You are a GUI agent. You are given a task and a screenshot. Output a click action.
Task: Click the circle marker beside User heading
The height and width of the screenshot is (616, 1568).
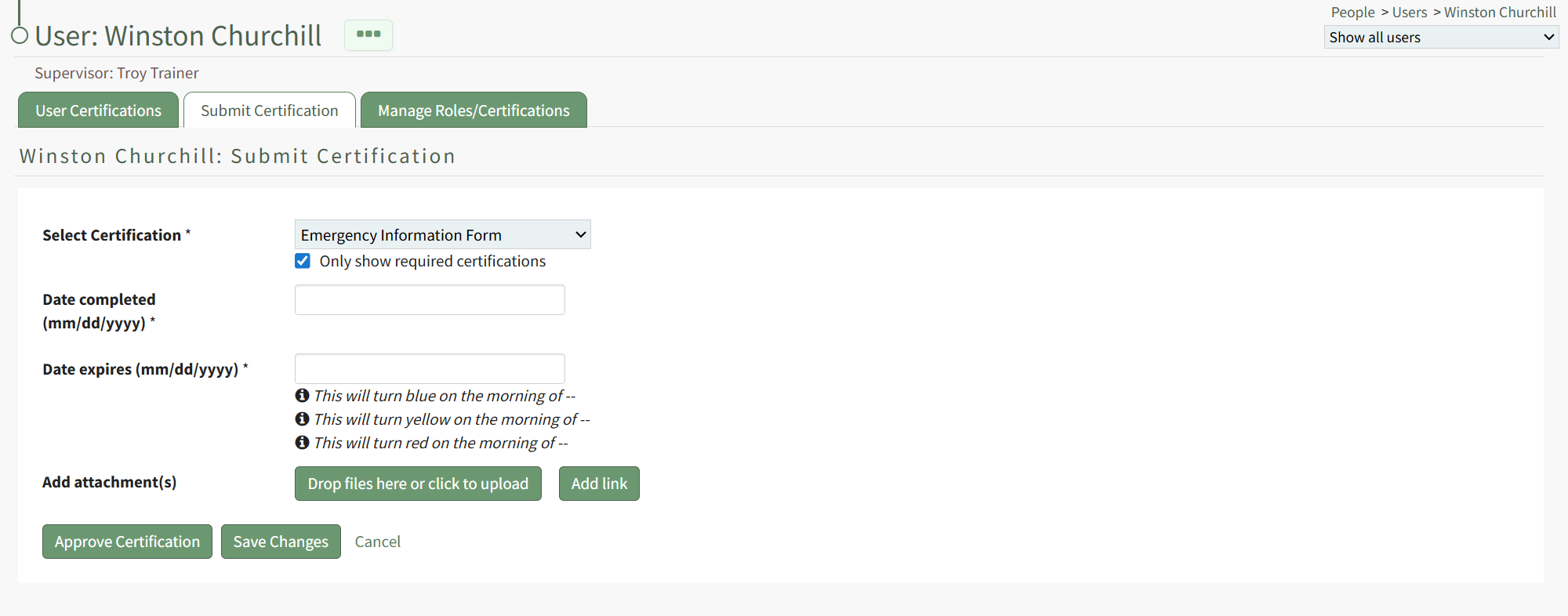tap(20, 35)
